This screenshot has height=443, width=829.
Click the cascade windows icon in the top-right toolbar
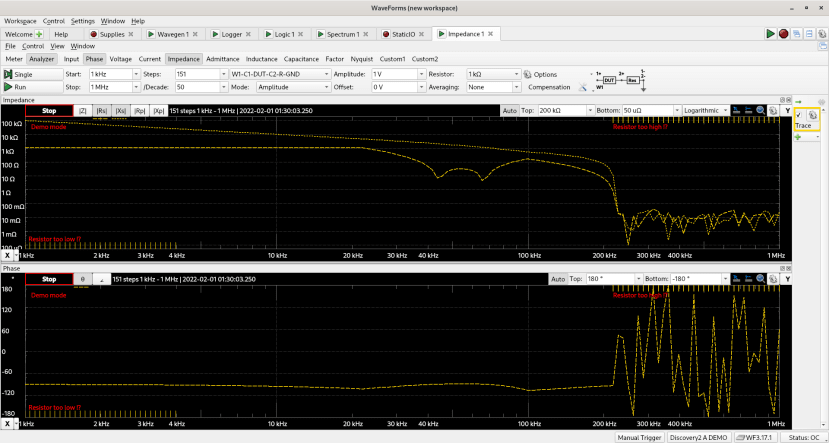(x=797, y=34)
